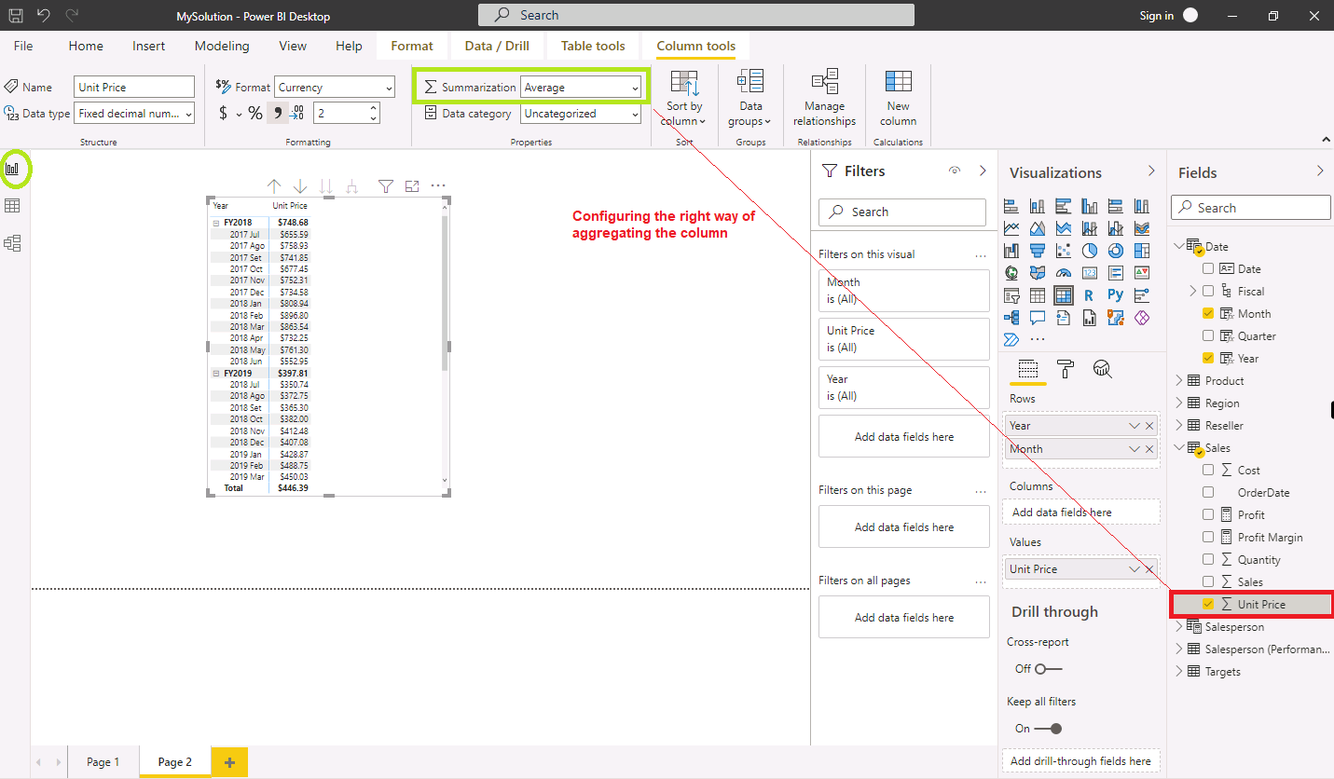The image size is (1334, 779).
Task: Open the Data category dropdown
Action: (581, 114)
